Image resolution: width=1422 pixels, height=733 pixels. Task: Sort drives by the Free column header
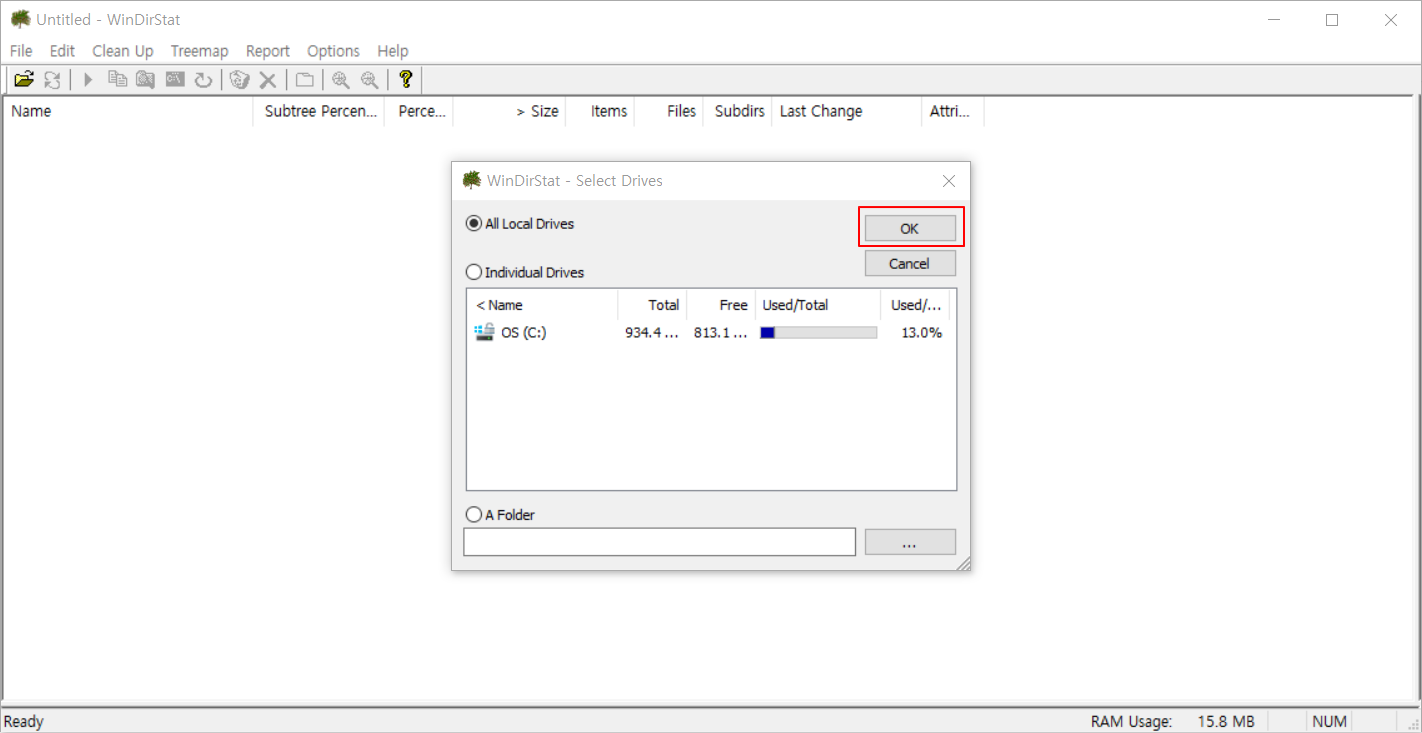coord(721,305)
